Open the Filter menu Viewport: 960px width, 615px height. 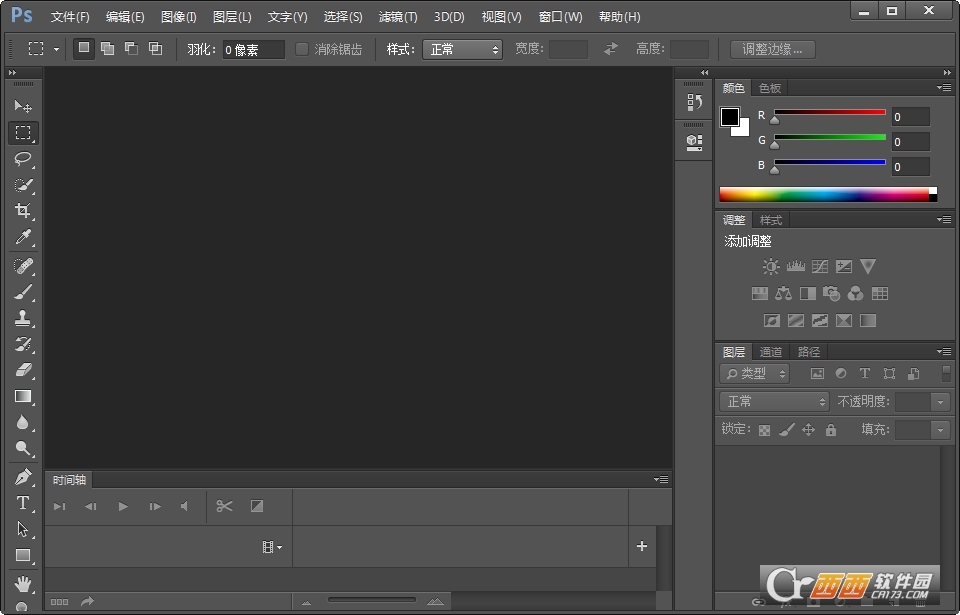coord(396,16)
